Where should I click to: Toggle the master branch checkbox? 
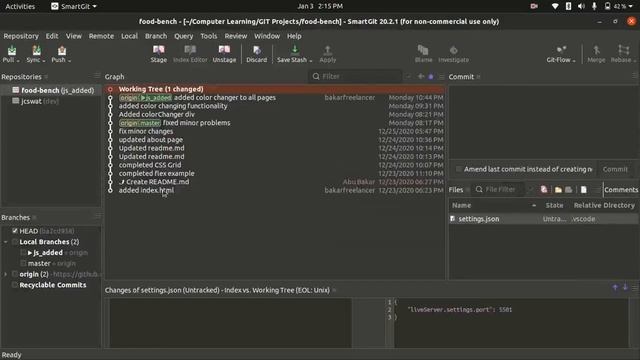pyautogui.click(x=23, y=263)
